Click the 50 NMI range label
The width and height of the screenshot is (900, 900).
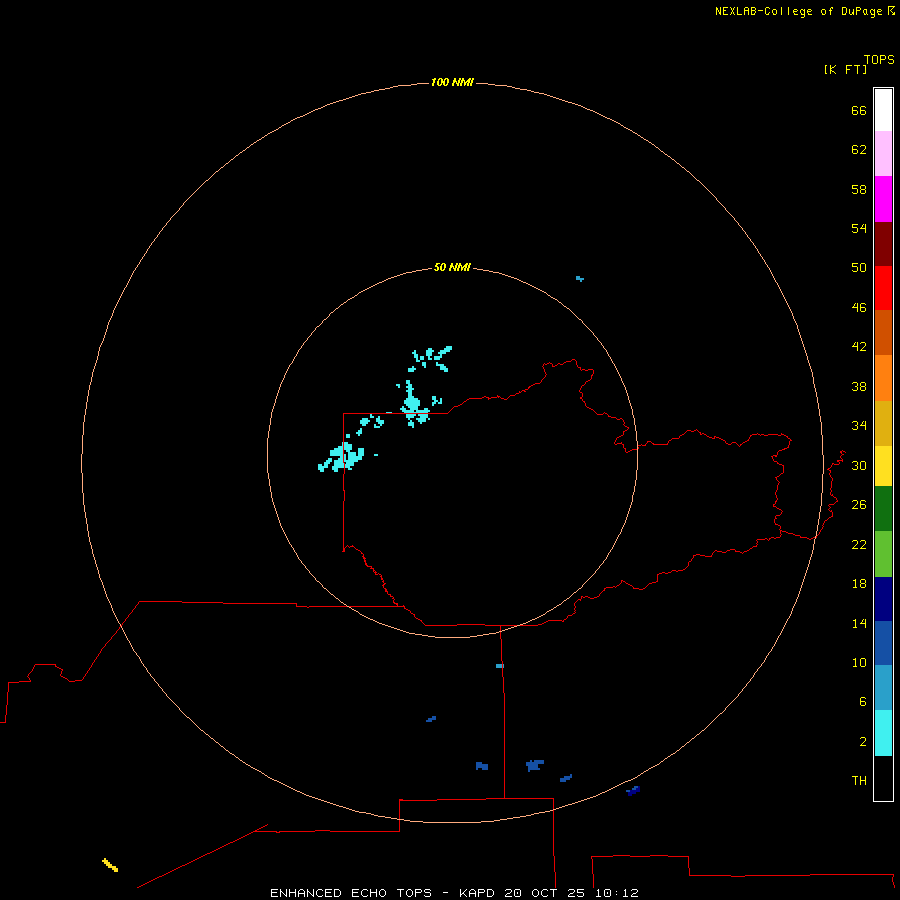click(452, 267)
